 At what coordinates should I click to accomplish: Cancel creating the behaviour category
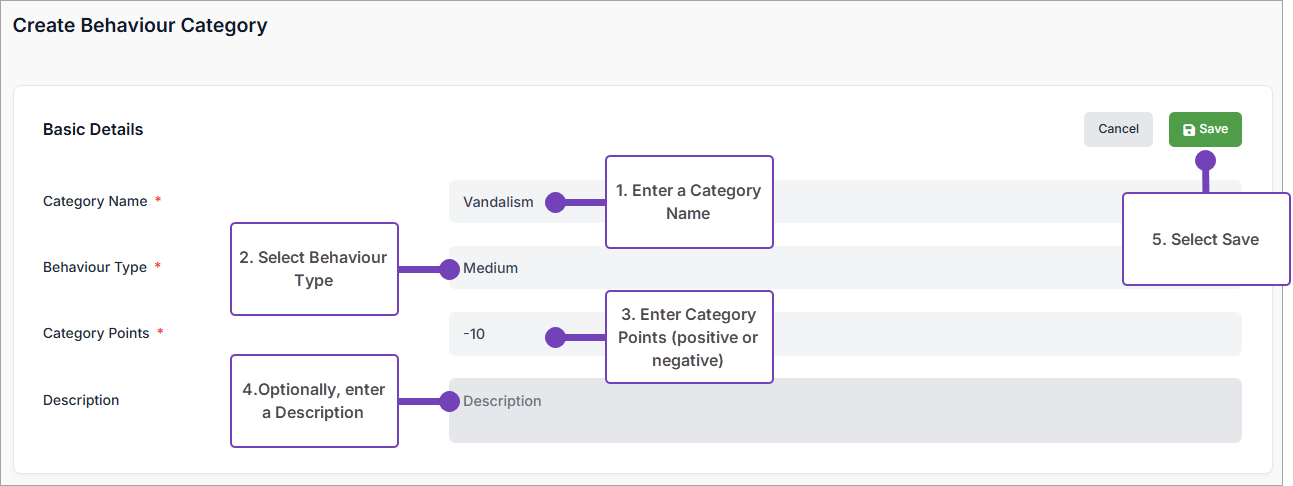pos(1118,129)
